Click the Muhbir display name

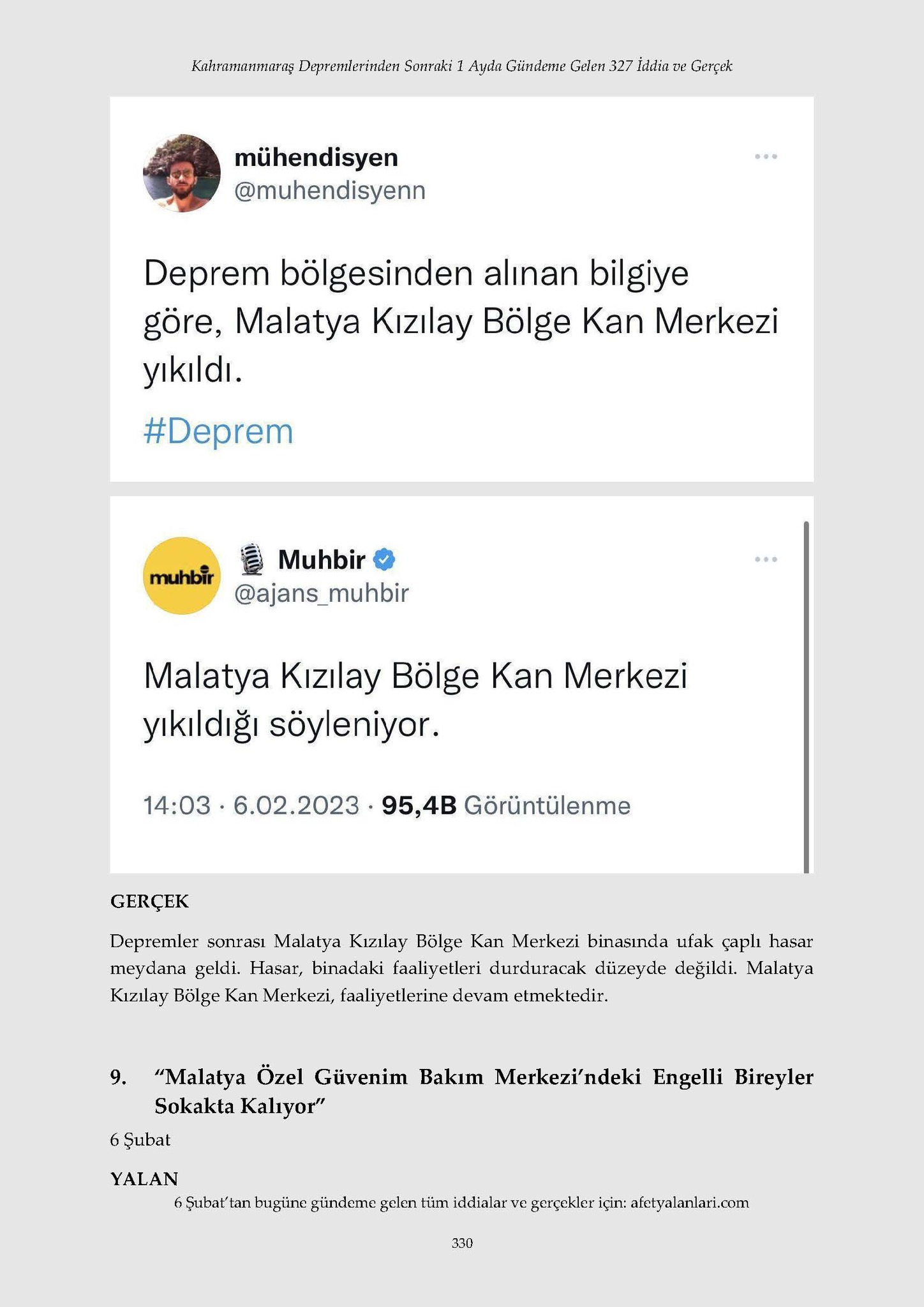pyautogui.click(x=322, y=560)
